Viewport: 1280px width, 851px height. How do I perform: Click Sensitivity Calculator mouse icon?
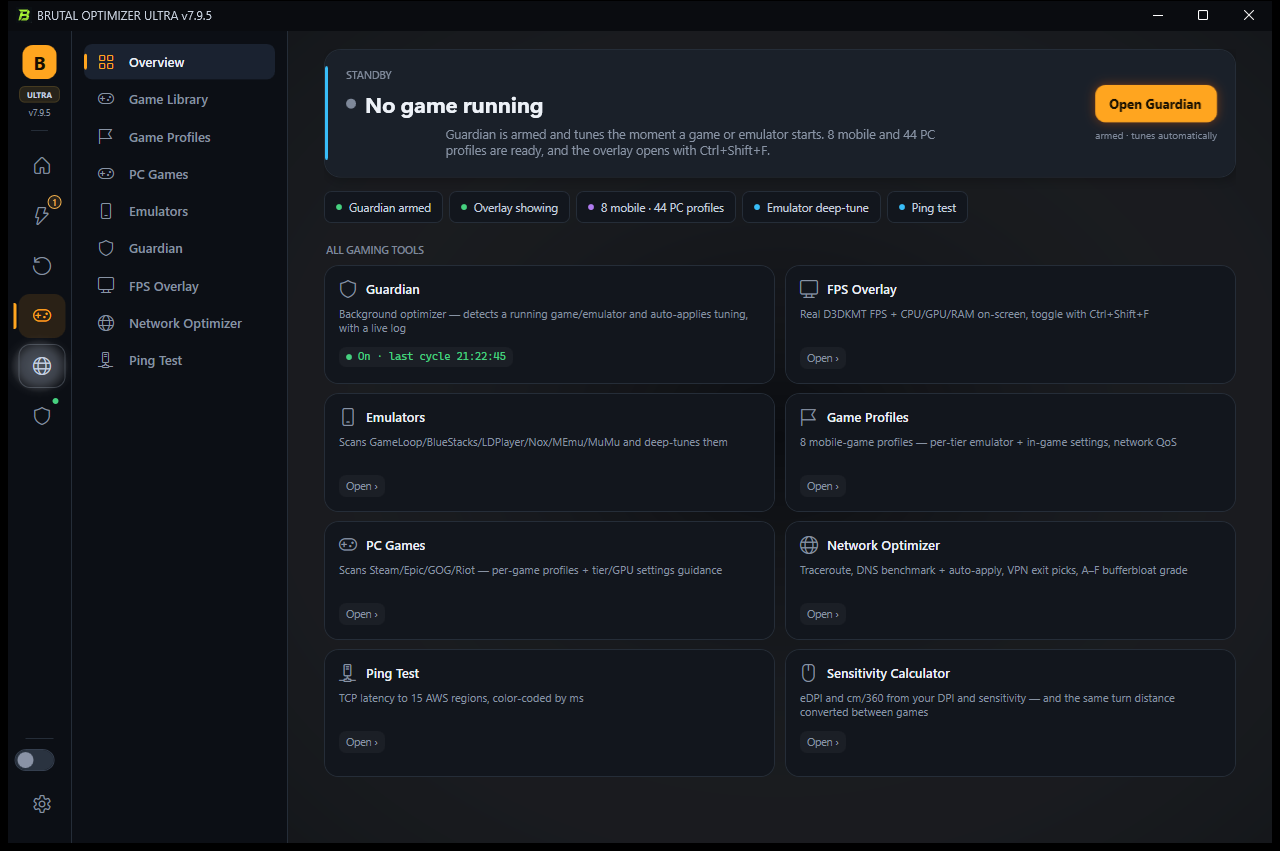click(809, 673)
